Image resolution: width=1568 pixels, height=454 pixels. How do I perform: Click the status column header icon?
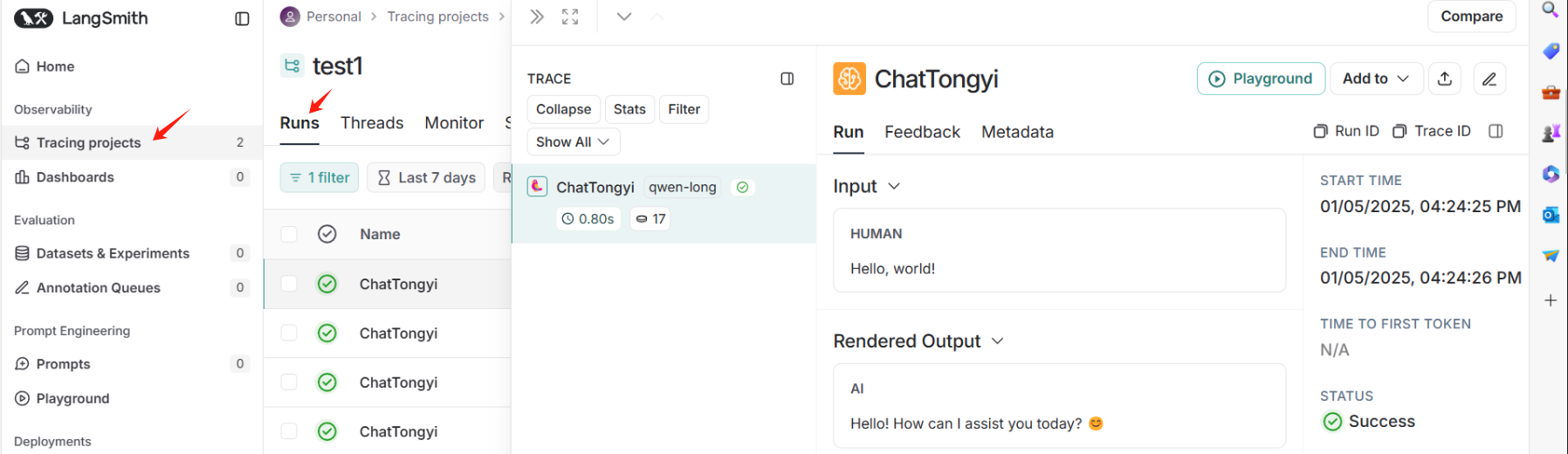coord(327,234)
